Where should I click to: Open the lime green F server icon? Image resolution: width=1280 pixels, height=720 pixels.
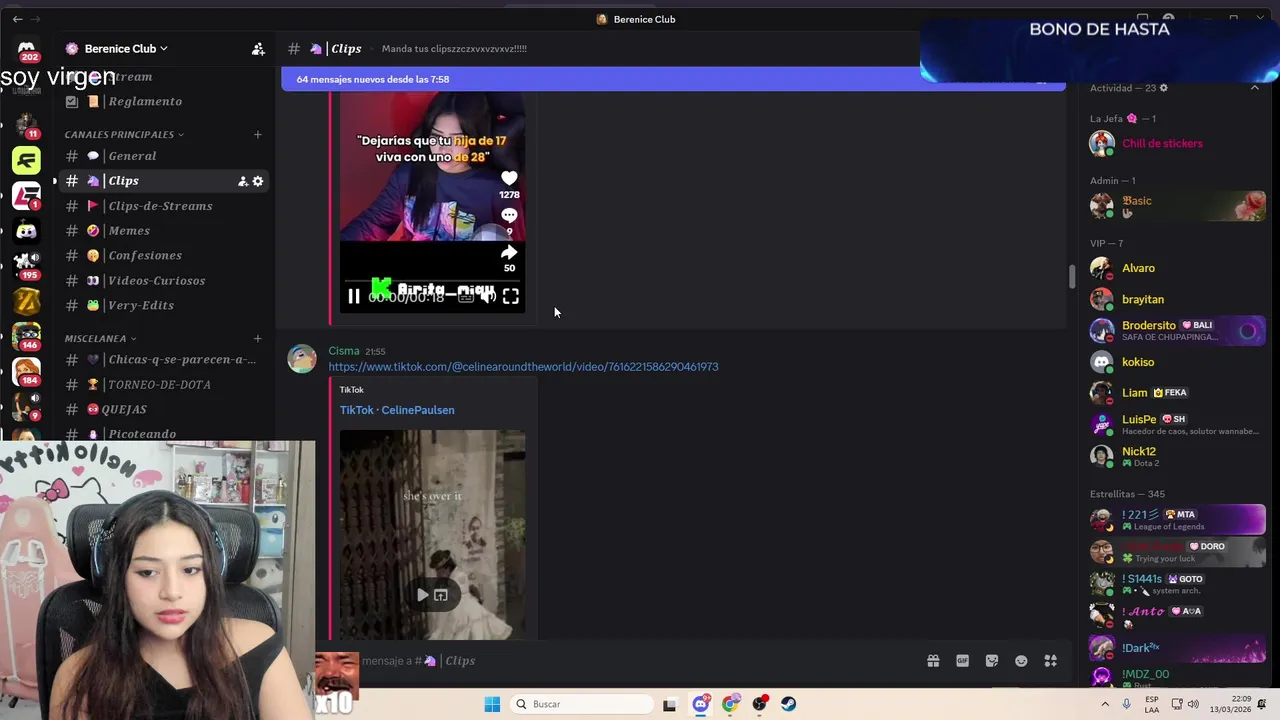point(26,160)
